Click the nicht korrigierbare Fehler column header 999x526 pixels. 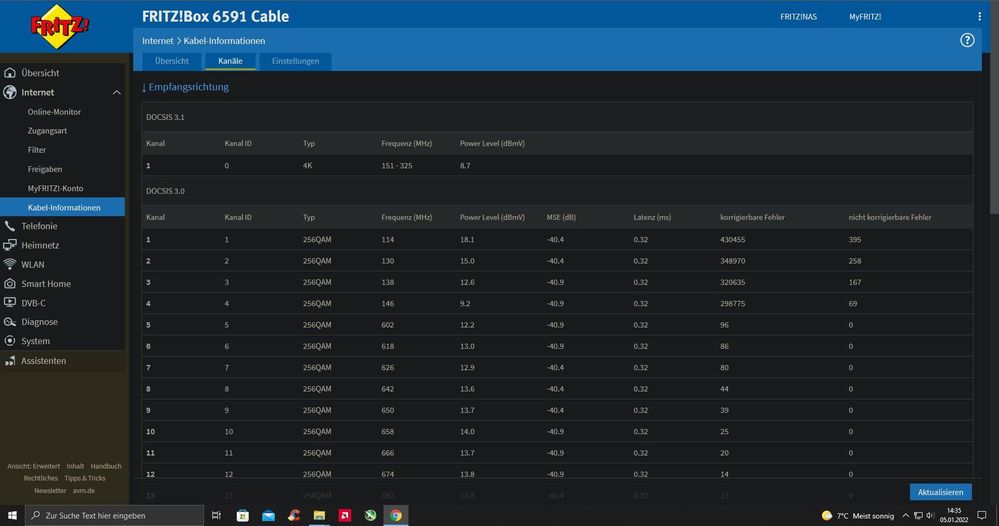[889, 217]
